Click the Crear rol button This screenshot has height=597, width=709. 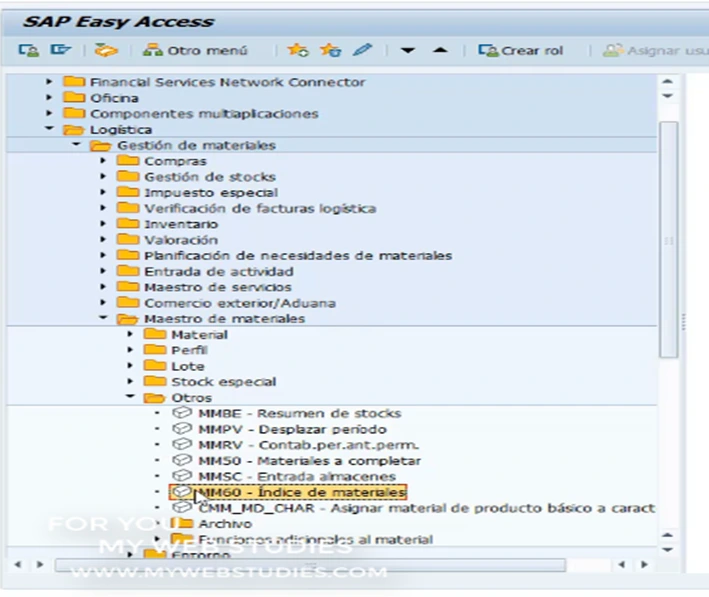[520, 50]
